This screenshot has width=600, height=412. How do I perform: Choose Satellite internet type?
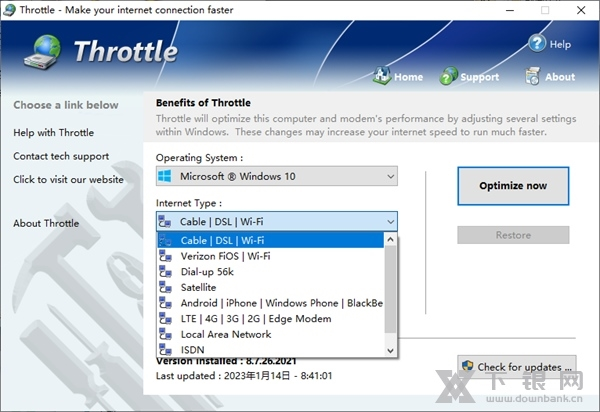(270, 287)
